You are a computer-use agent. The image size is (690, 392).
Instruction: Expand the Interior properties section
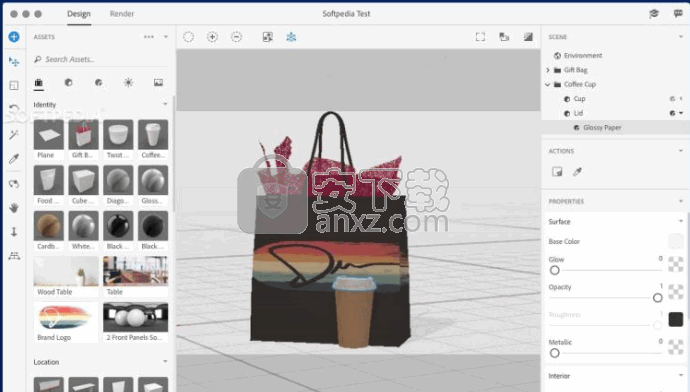tap(681, 376)
